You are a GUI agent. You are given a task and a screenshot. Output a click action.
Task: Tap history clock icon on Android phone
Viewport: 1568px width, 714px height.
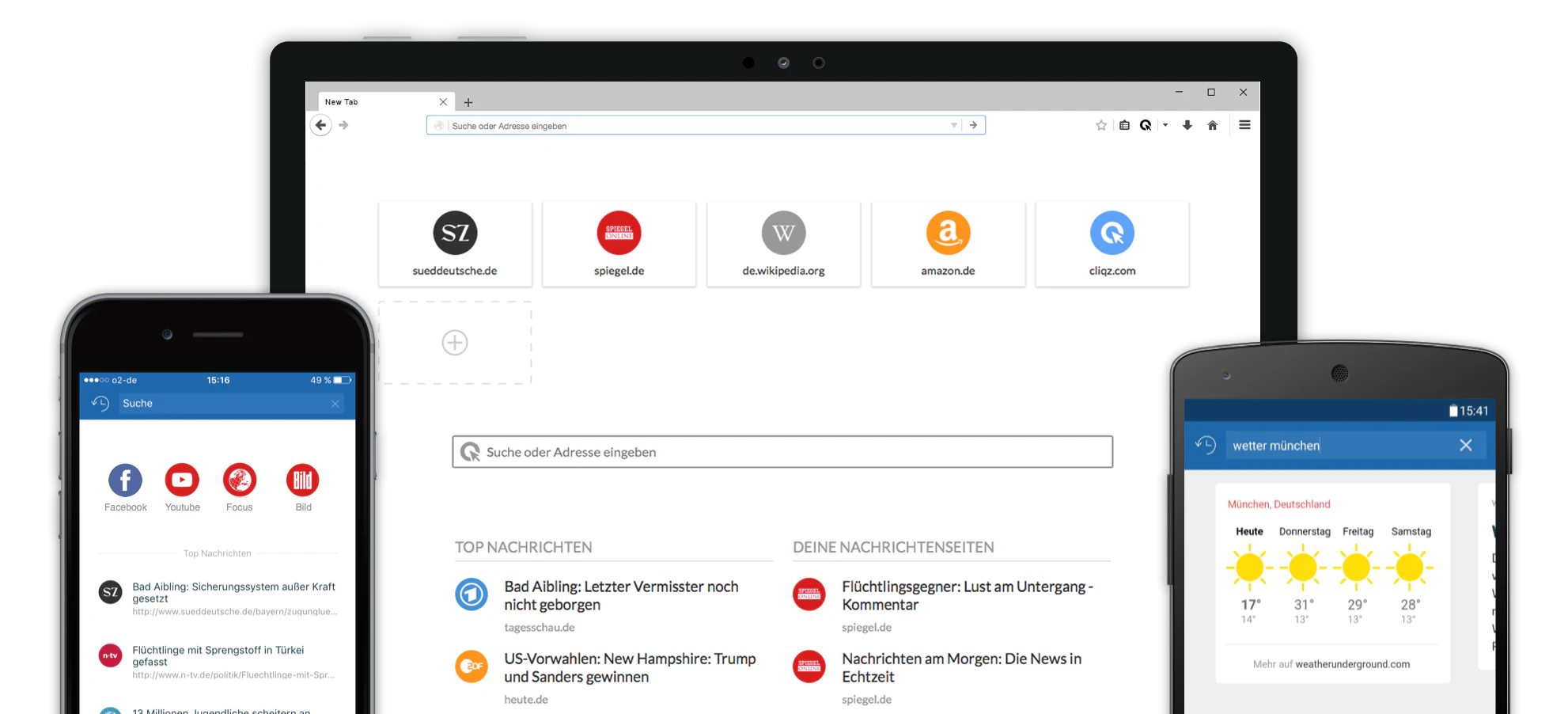tap(1205, 445)
